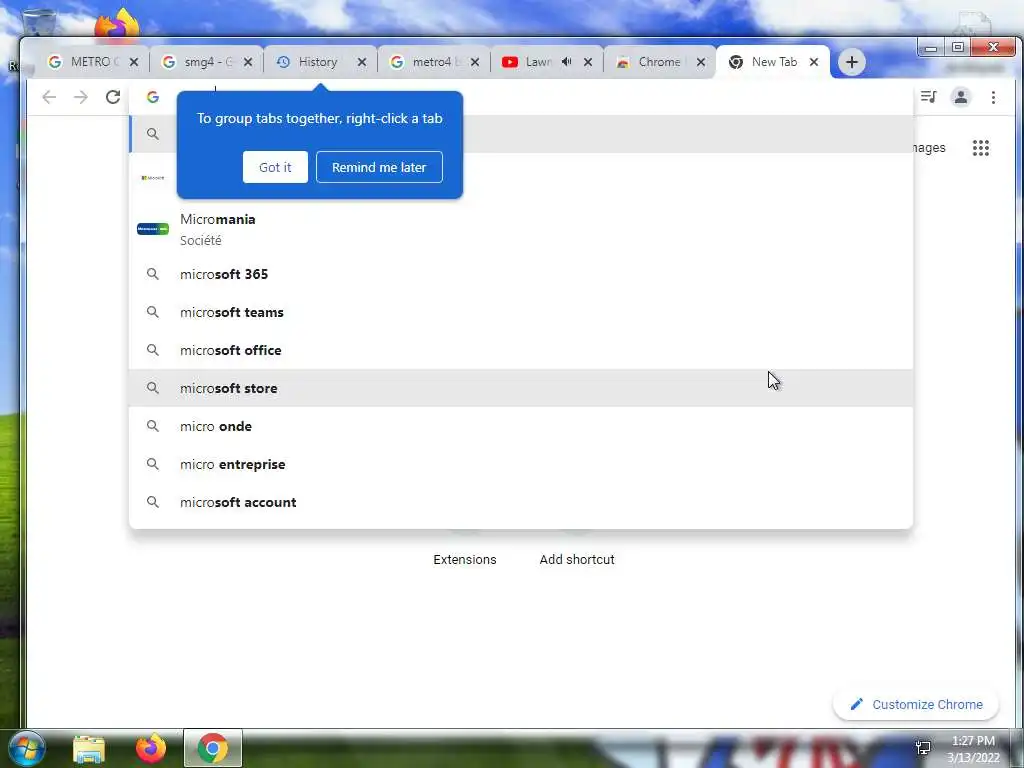Open the Google apps grid icon
Viewport: 1024px width, 768px height.
[980, 148]
